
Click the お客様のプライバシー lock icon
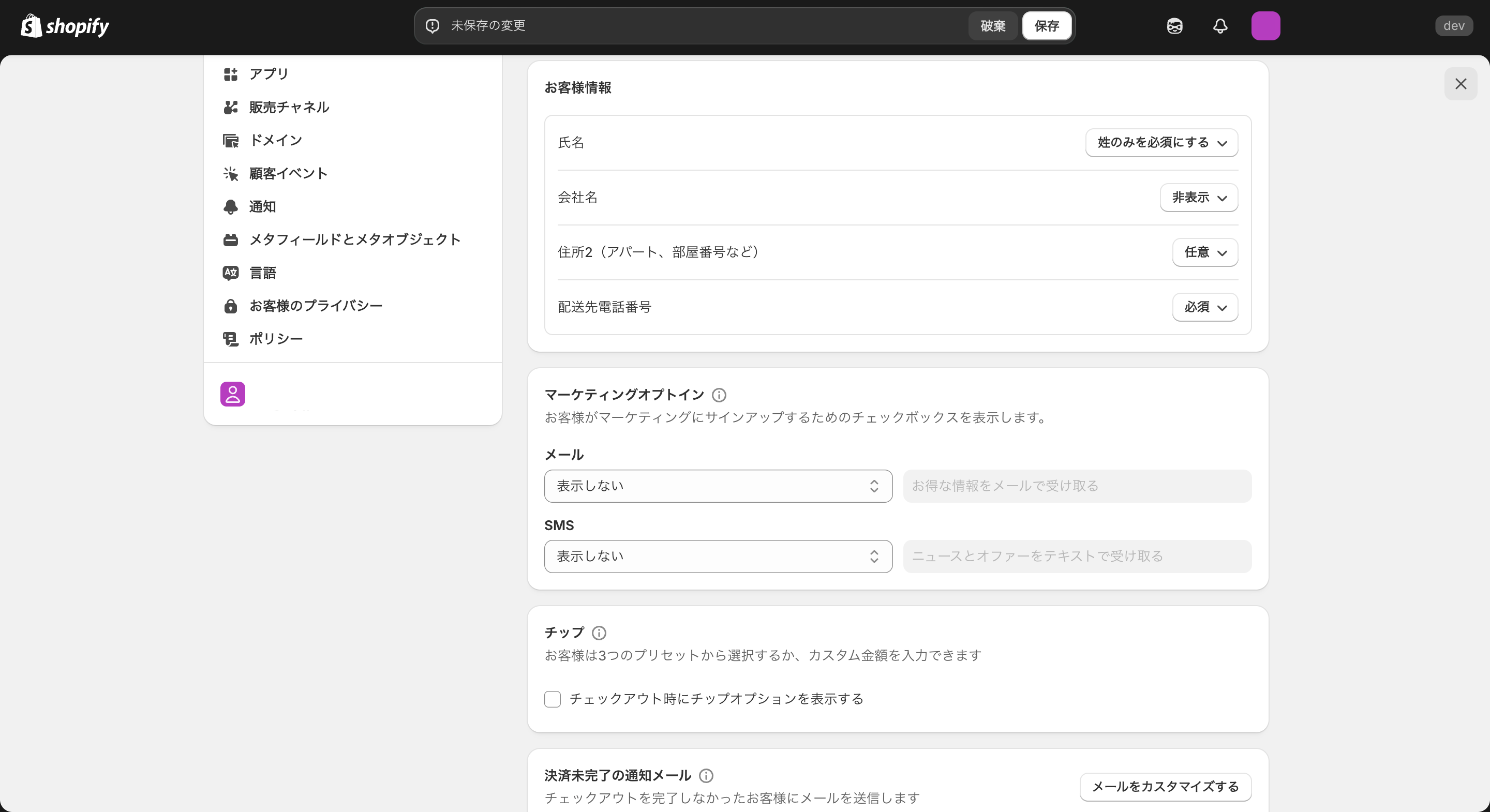(x=231, y=306)
